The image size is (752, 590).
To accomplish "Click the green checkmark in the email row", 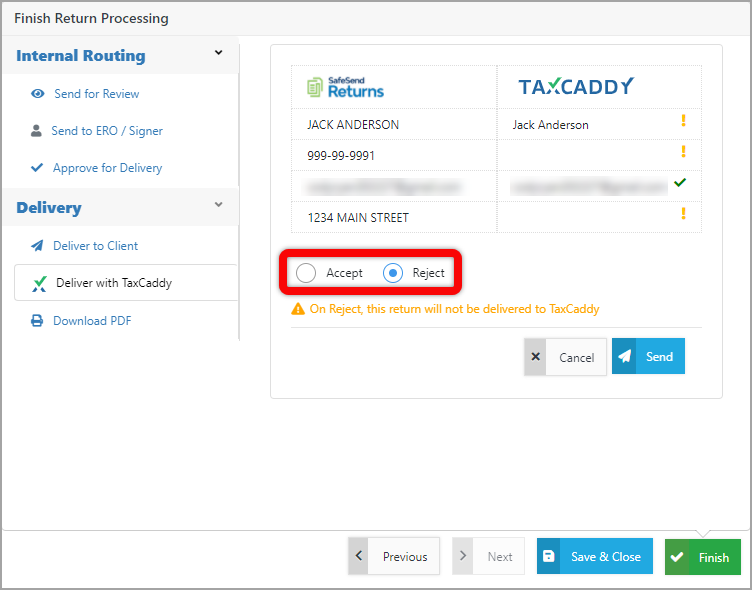I will 680,183.
